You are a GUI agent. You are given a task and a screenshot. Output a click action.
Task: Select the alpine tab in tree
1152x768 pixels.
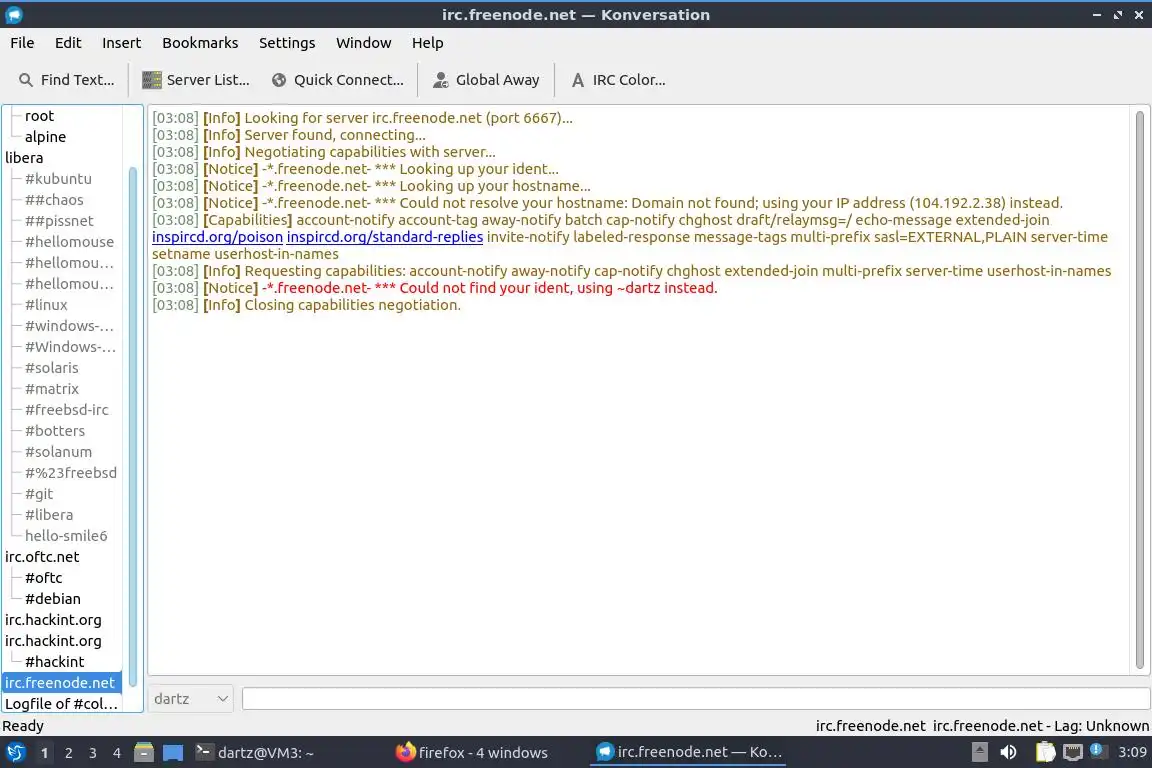pyautogui.click(x=45, y=137)
